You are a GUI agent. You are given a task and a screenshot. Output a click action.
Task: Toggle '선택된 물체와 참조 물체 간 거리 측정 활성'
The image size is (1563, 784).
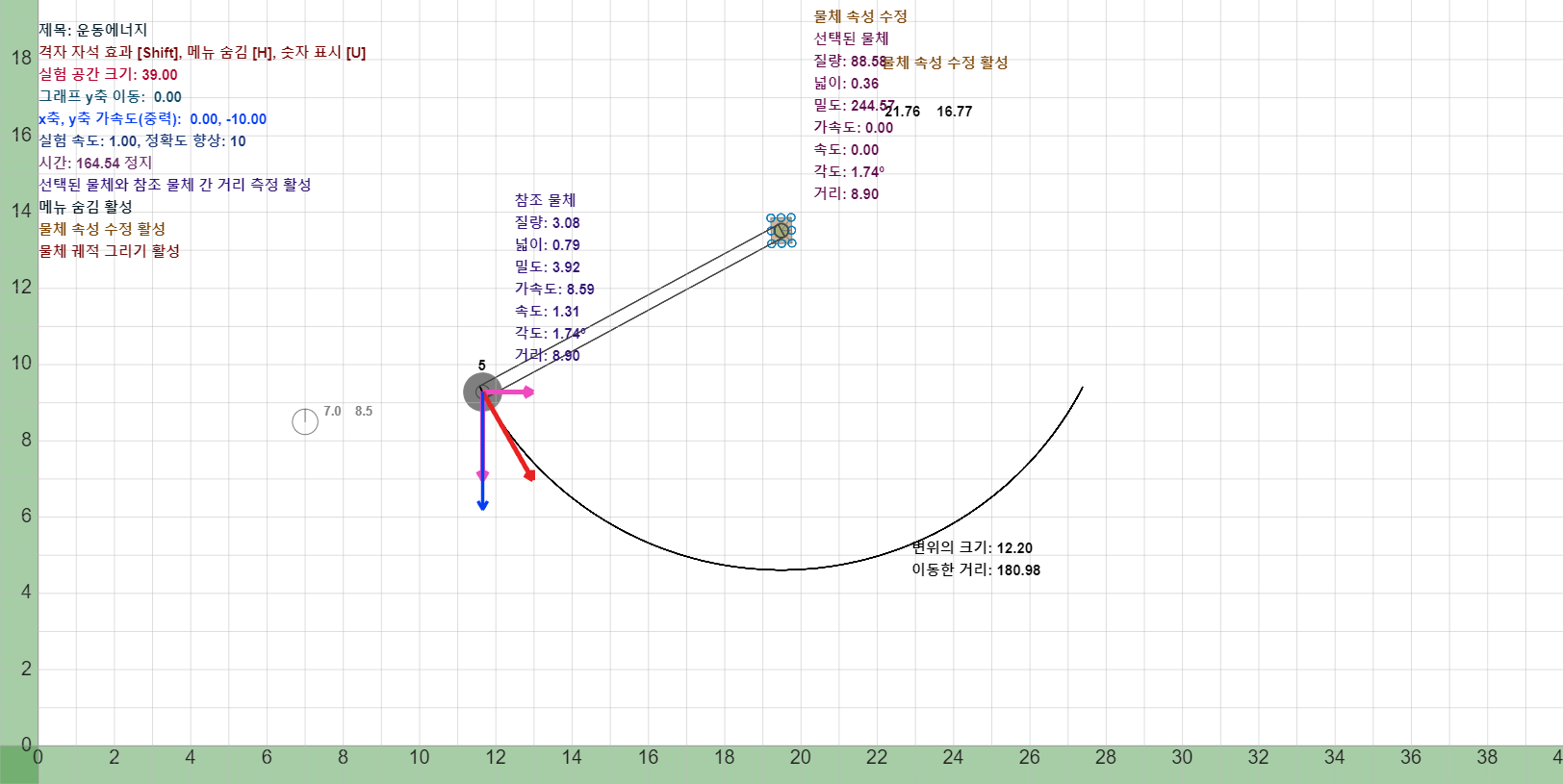click(175, 184)
